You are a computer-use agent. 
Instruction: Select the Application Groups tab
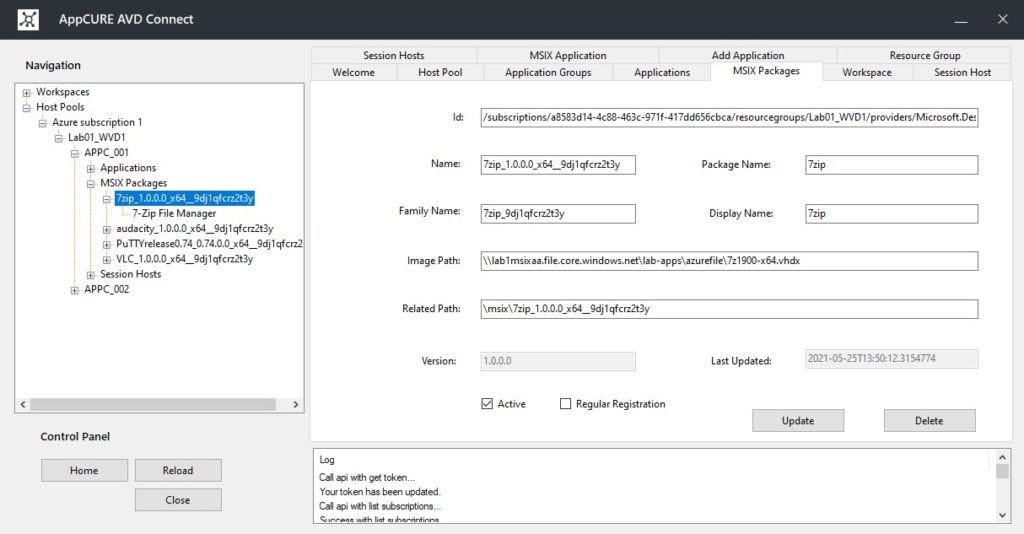click(x=548, y=72)
